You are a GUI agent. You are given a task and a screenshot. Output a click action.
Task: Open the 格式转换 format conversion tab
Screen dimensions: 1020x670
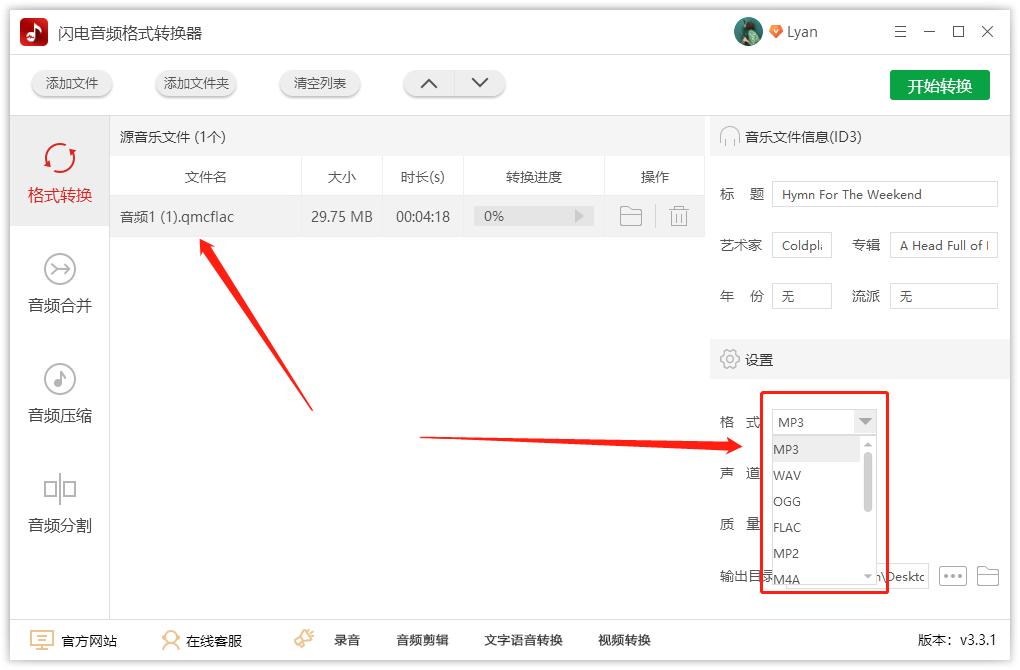click(x=60, y=173)
